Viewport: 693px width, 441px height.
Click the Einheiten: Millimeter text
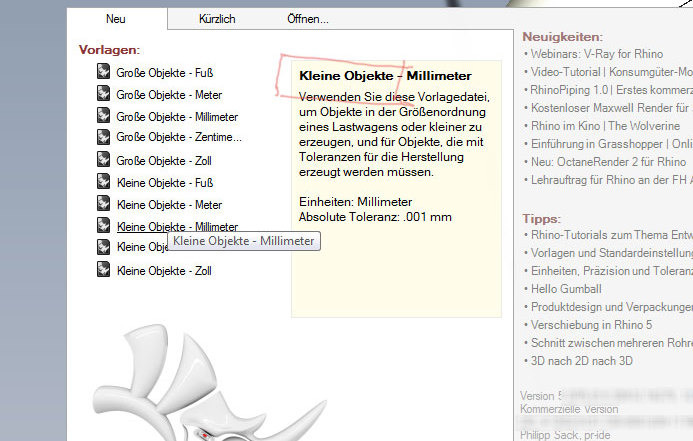click(x=355, y=202)
